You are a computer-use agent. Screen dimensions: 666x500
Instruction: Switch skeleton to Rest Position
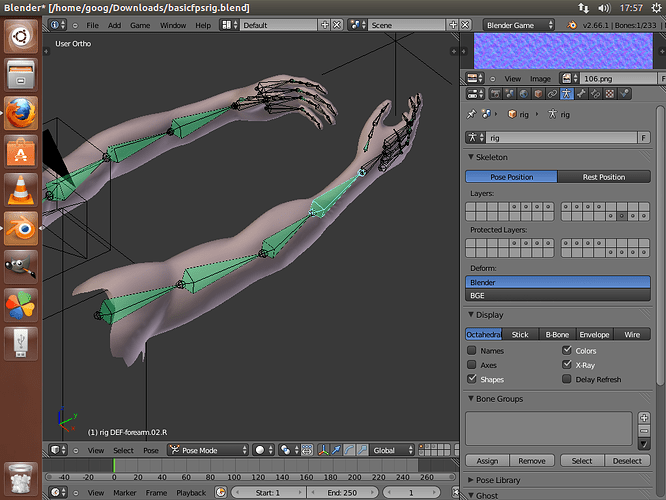click(604, 177)
